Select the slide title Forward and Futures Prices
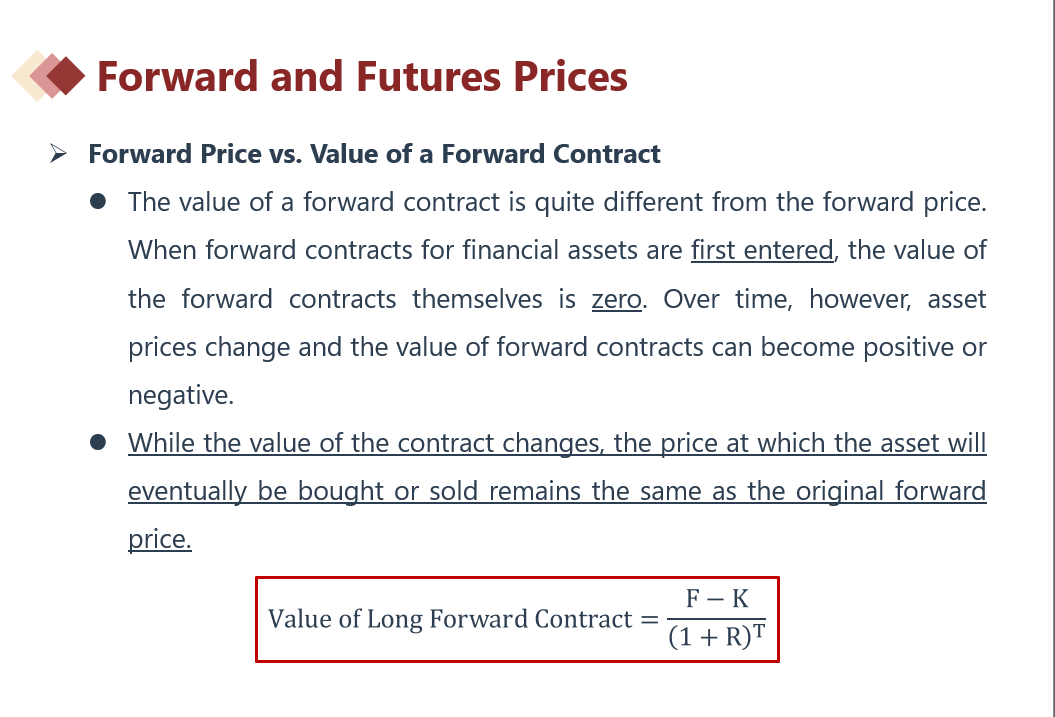This screenshot has height=717, width=1055. [362, 76]
